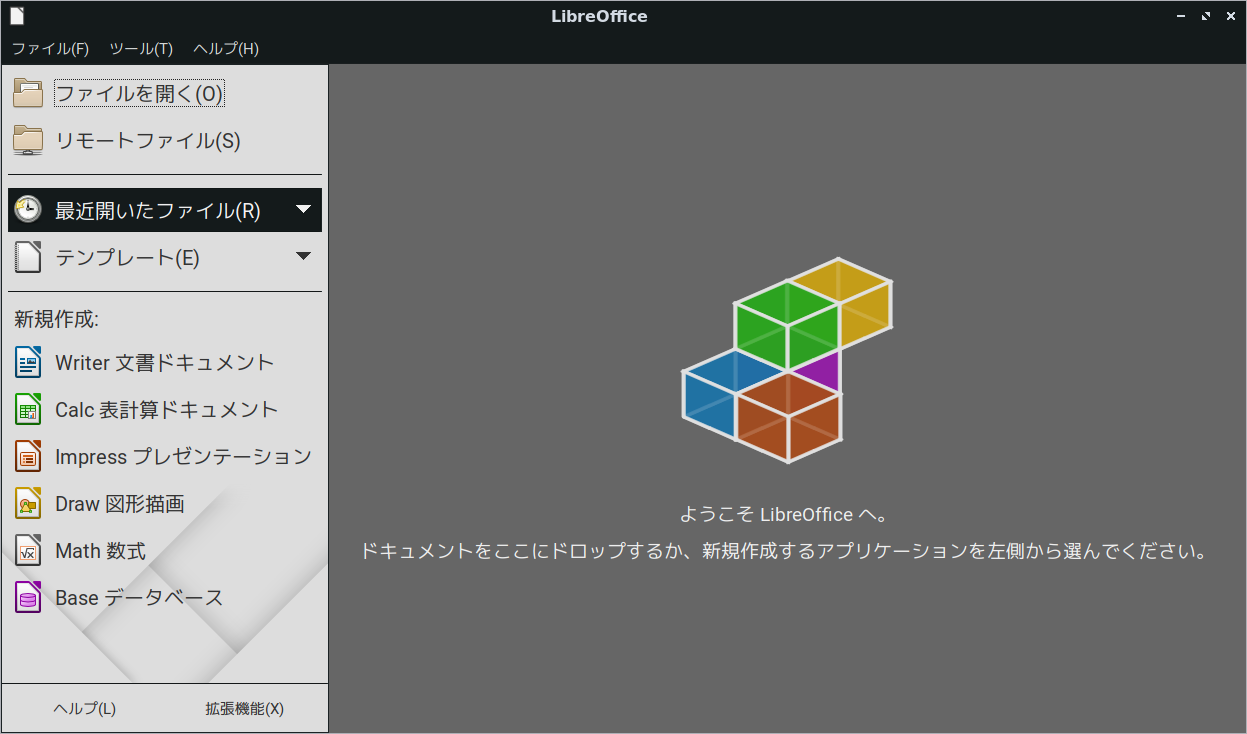Image resolution: width=1247 pixels, height=734 pixels.
Task: Click the Templates document icon
Action: [x=28, y=257]
